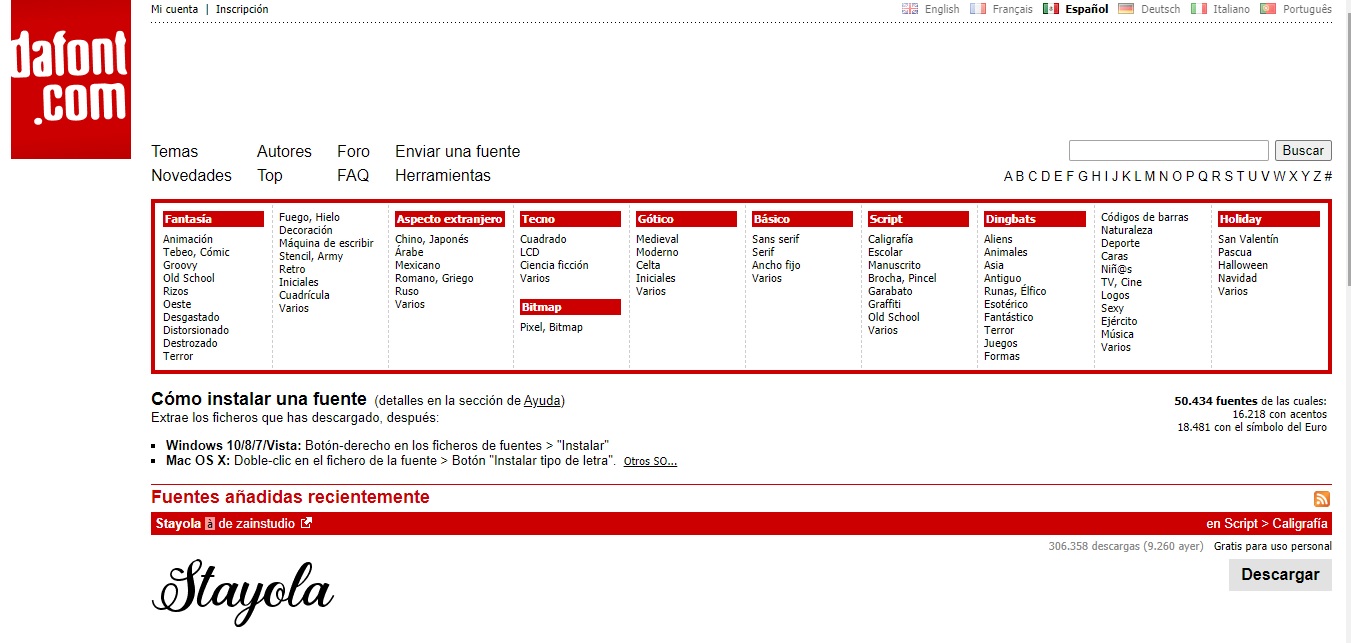Open the FAQ page
Screen dimensions: 1351x643
pyautogui.click(x=353, y=176)
